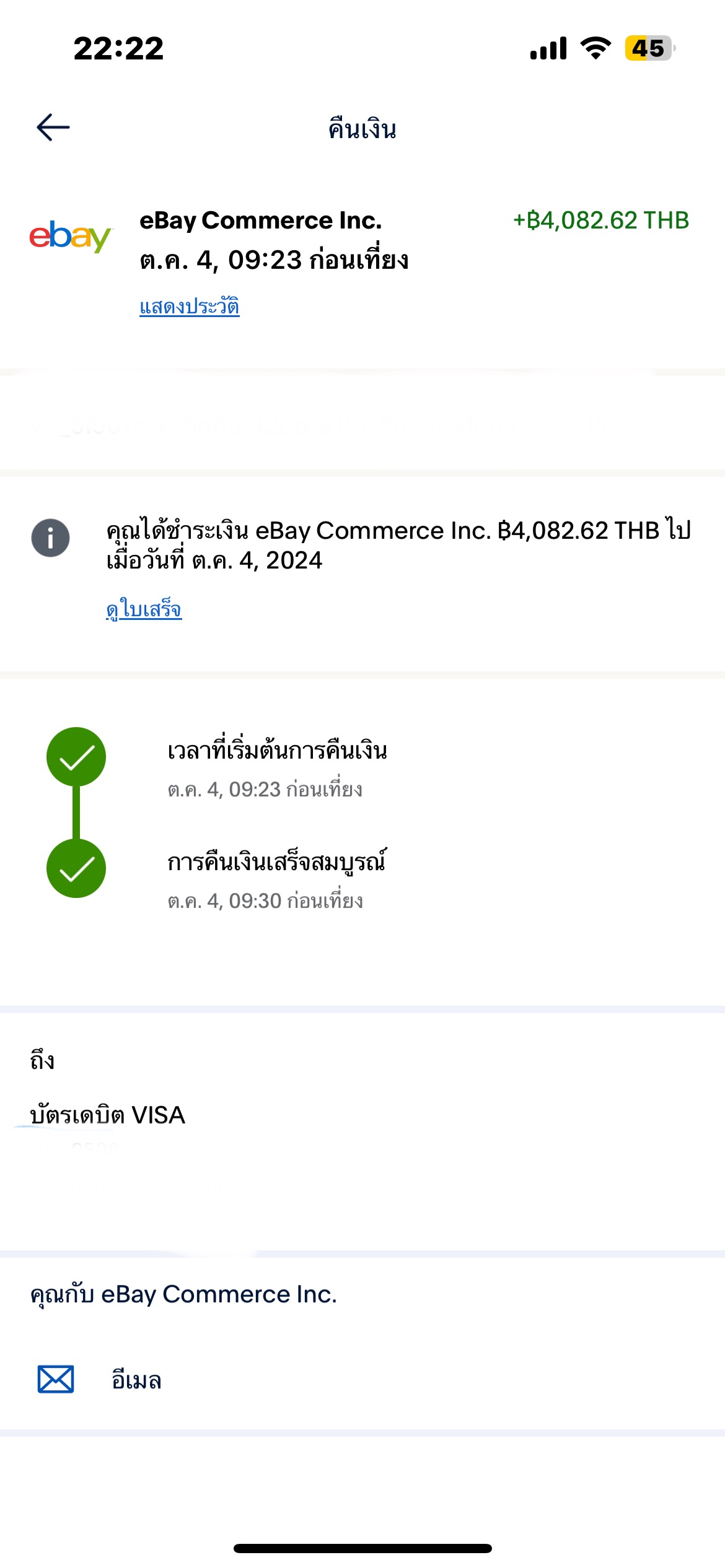725x1568 pixels.
Task: Tap the +฿4,082.62 THB refund amount
Action: (601, 220)
